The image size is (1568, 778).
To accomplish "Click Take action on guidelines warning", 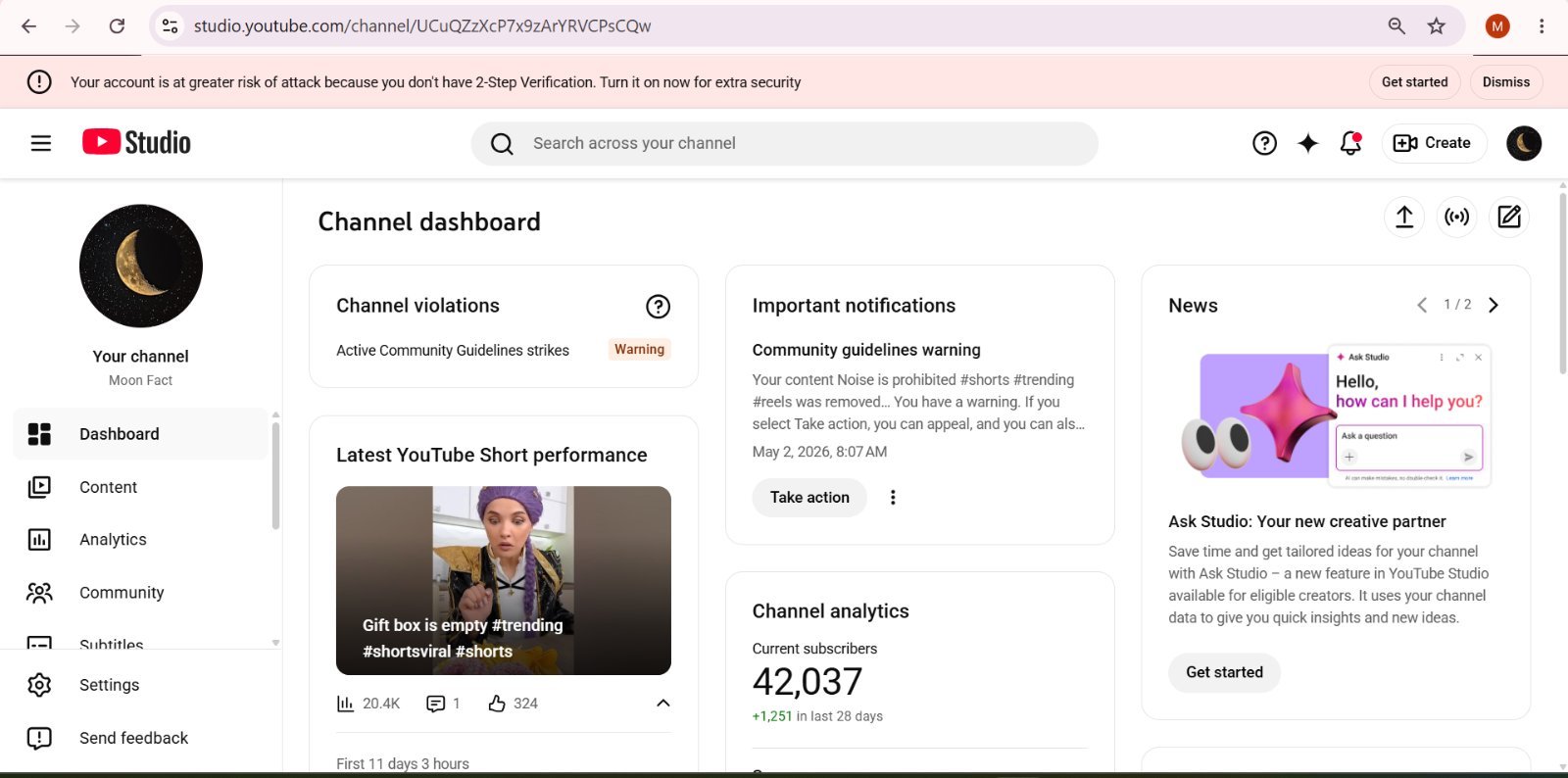I will [x=809, y=497].
